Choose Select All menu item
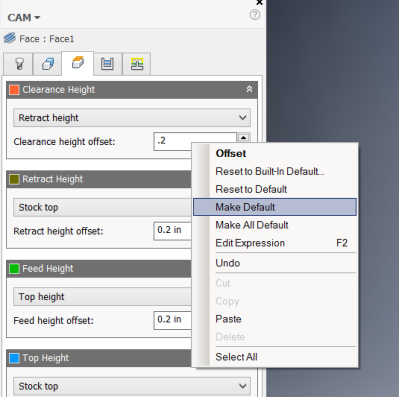Screen dimensions: 399x398 [275, 357]
